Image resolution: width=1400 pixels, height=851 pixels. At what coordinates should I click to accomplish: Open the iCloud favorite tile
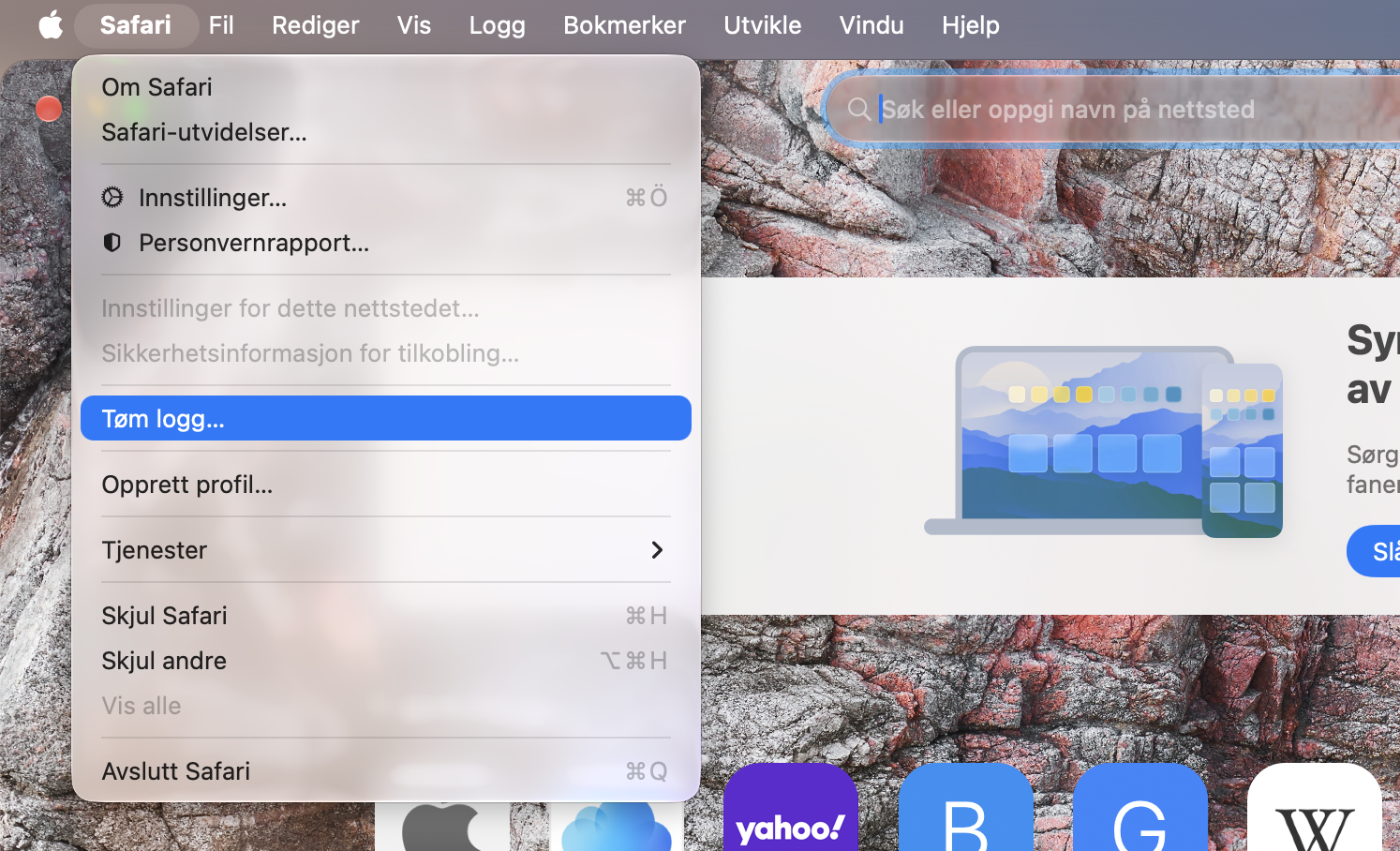tap(617, 826)
